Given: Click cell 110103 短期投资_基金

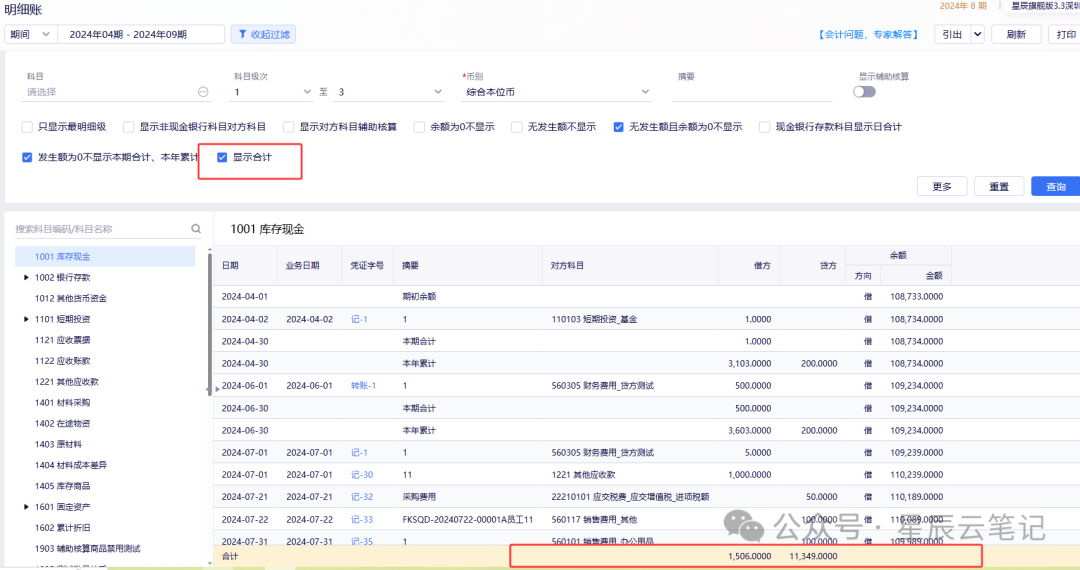Looking at the screenshot, I should click(x=594, y=319).
